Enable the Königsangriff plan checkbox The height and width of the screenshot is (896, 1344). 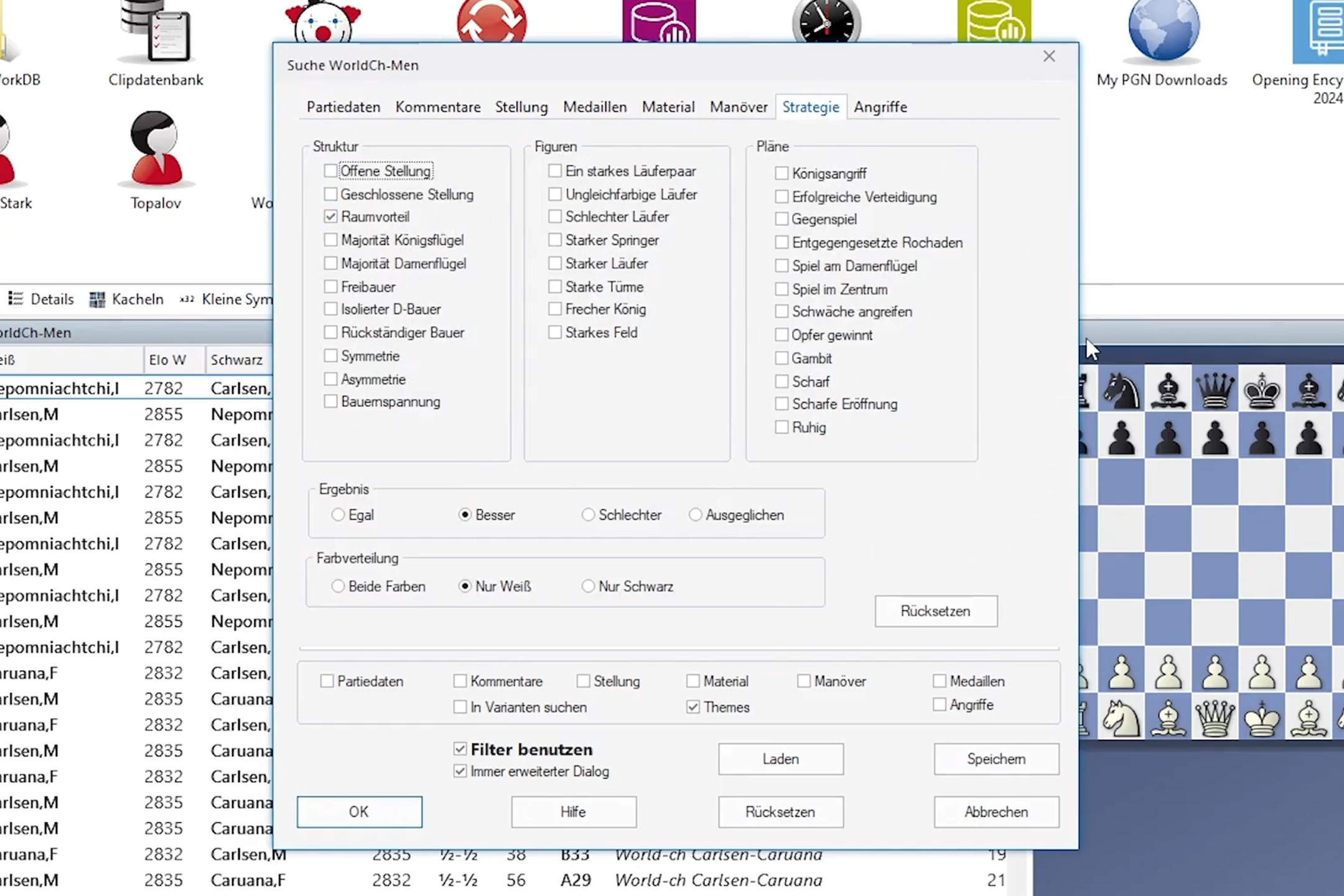(782, 174)
